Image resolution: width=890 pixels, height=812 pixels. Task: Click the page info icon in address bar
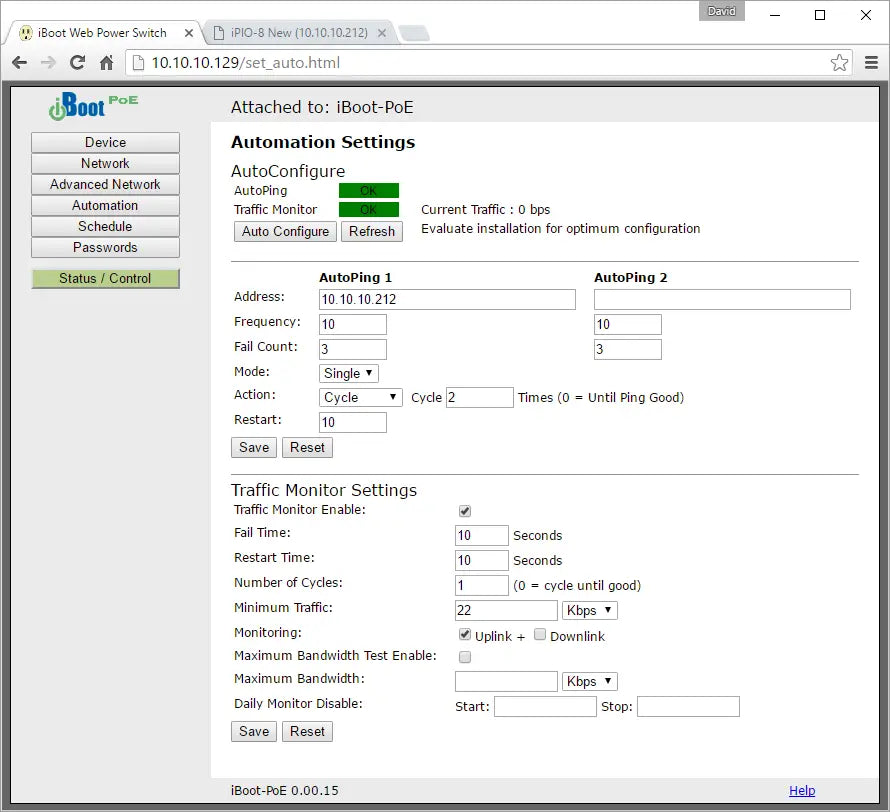click(x=138, y=62)
